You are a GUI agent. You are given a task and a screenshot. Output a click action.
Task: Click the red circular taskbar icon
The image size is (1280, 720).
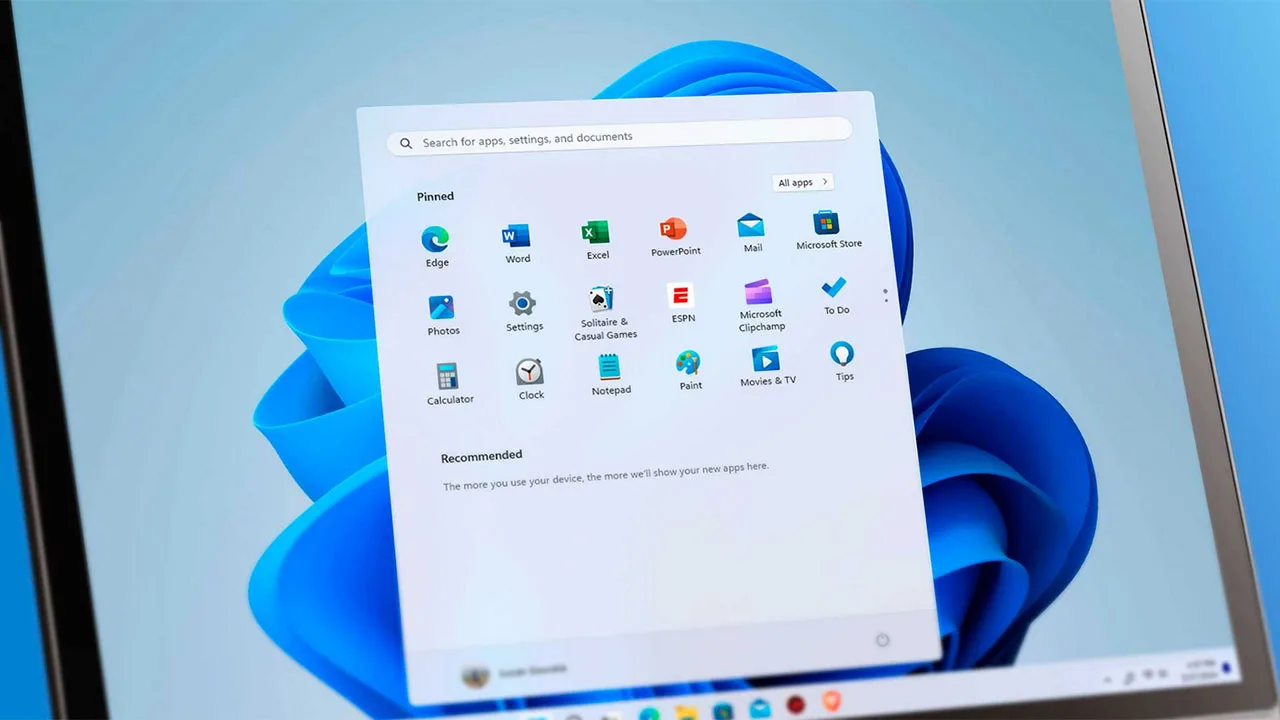click(x=796, y=705)
